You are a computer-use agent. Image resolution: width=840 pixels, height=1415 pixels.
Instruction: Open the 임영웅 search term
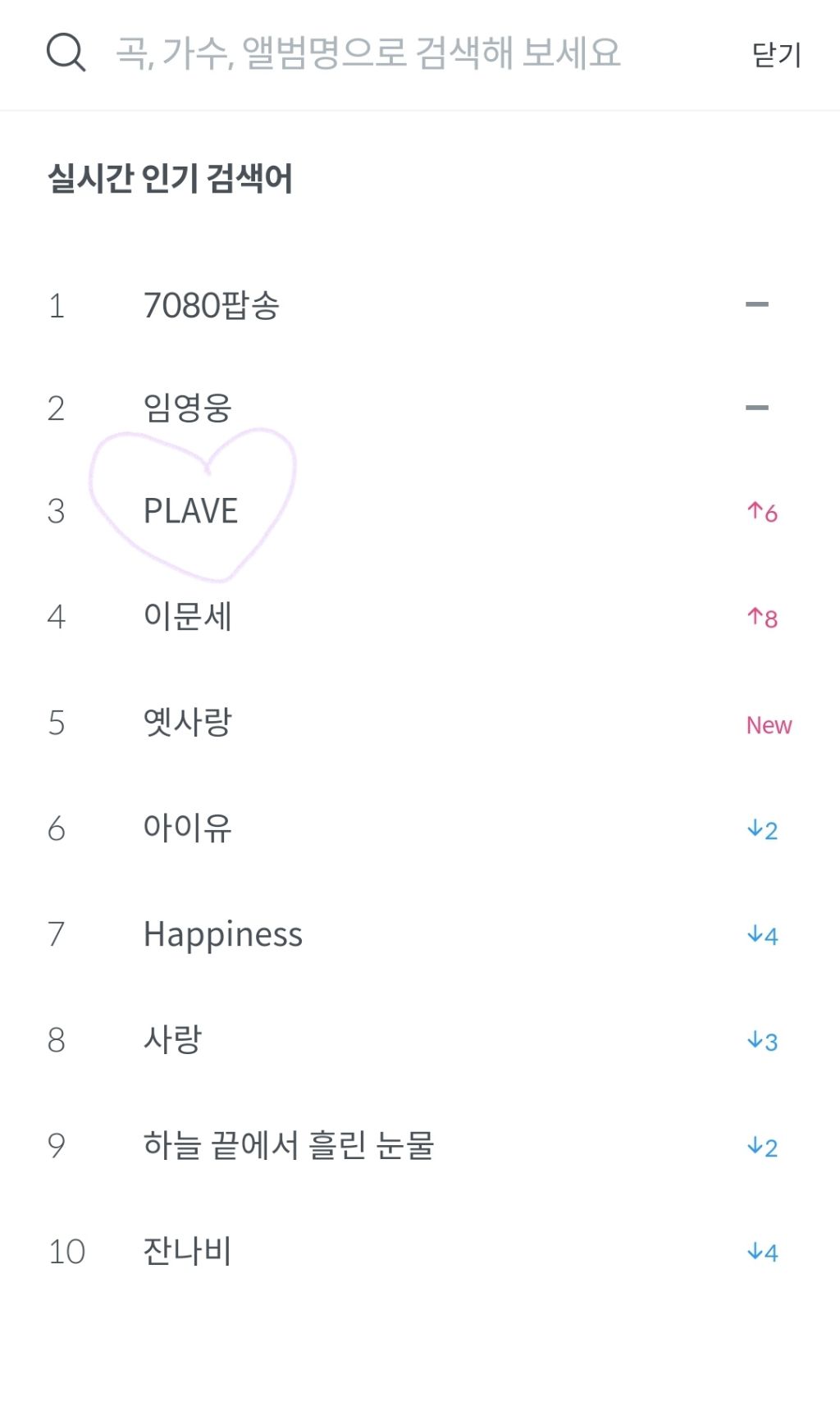[187, 408]
